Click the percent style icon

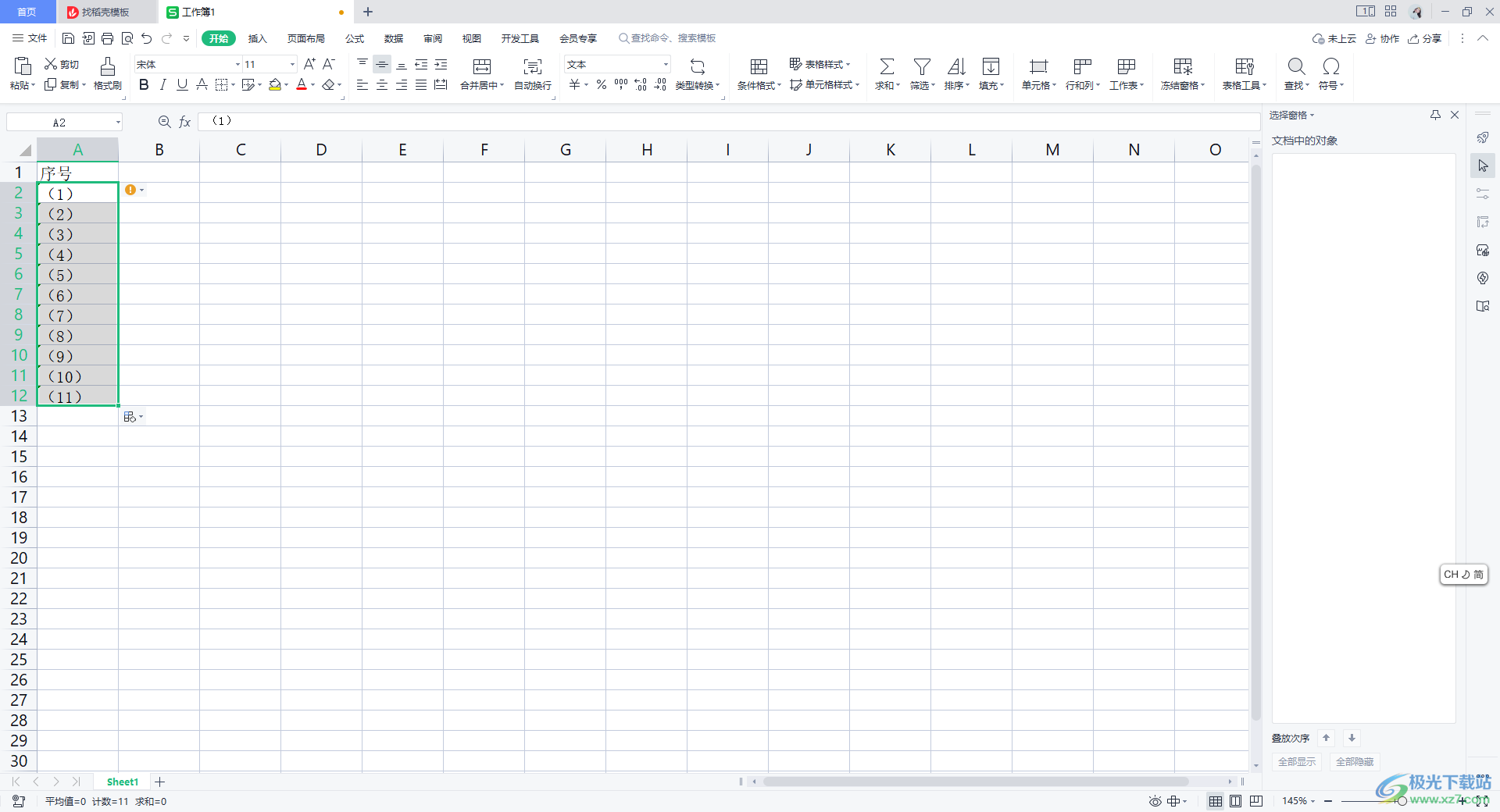point(602,84)
